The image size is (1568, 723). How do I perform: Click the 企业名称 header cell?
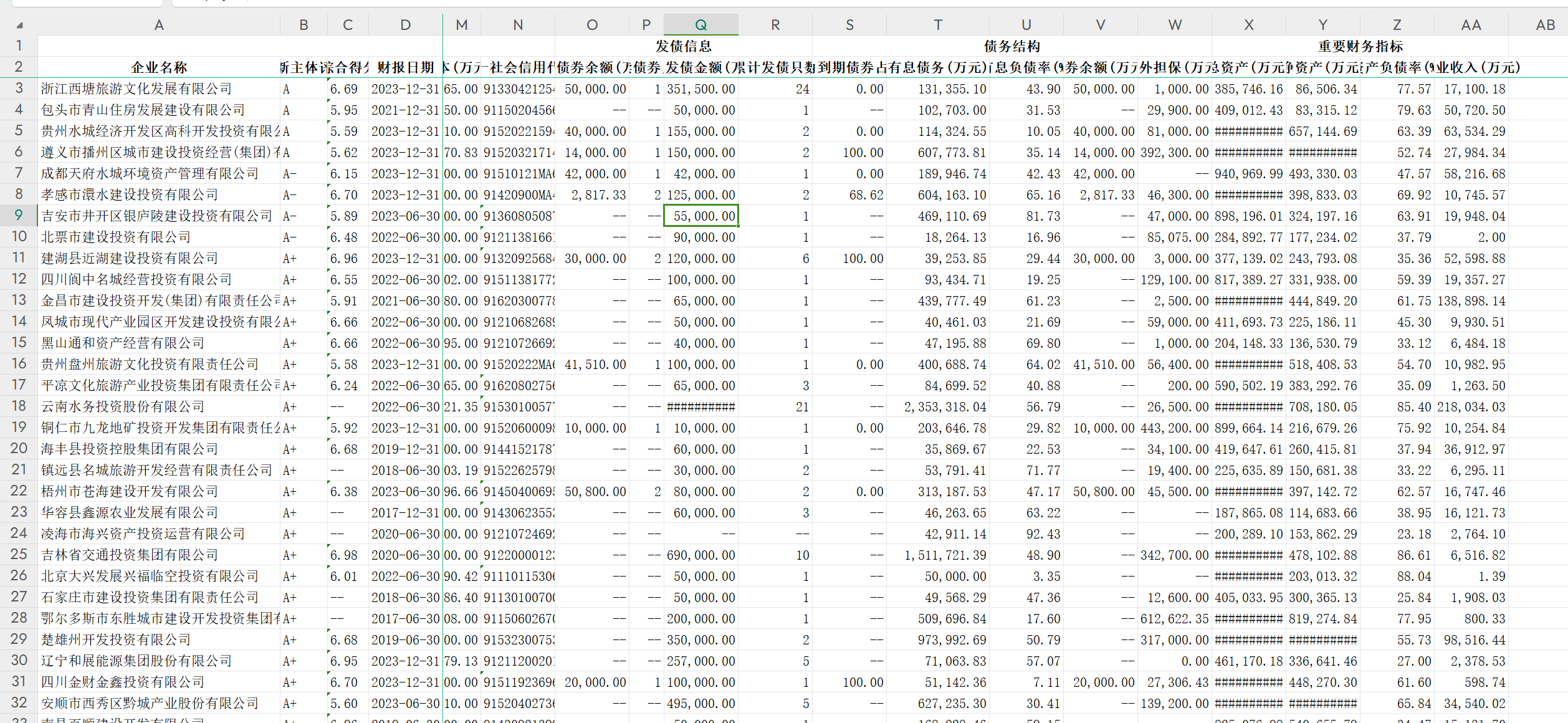coord(159,67)
